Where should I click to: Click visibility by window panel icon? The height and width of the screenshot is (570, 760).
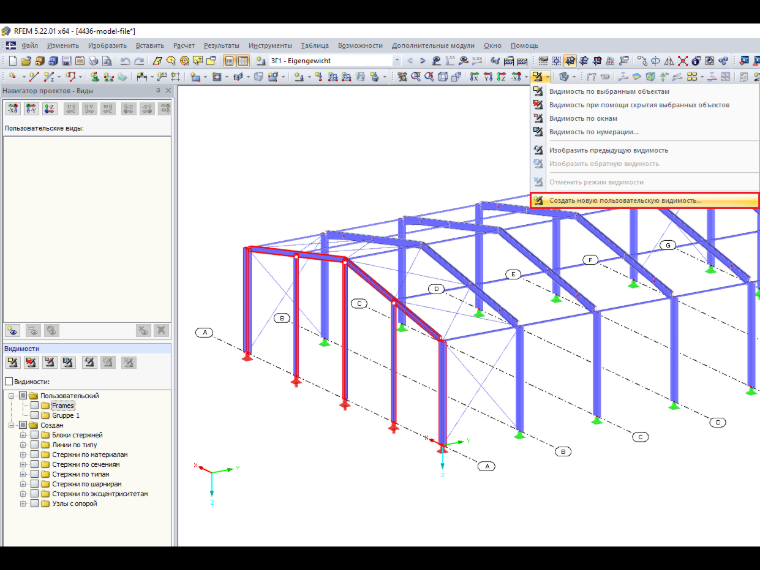(x=49, y=362)
